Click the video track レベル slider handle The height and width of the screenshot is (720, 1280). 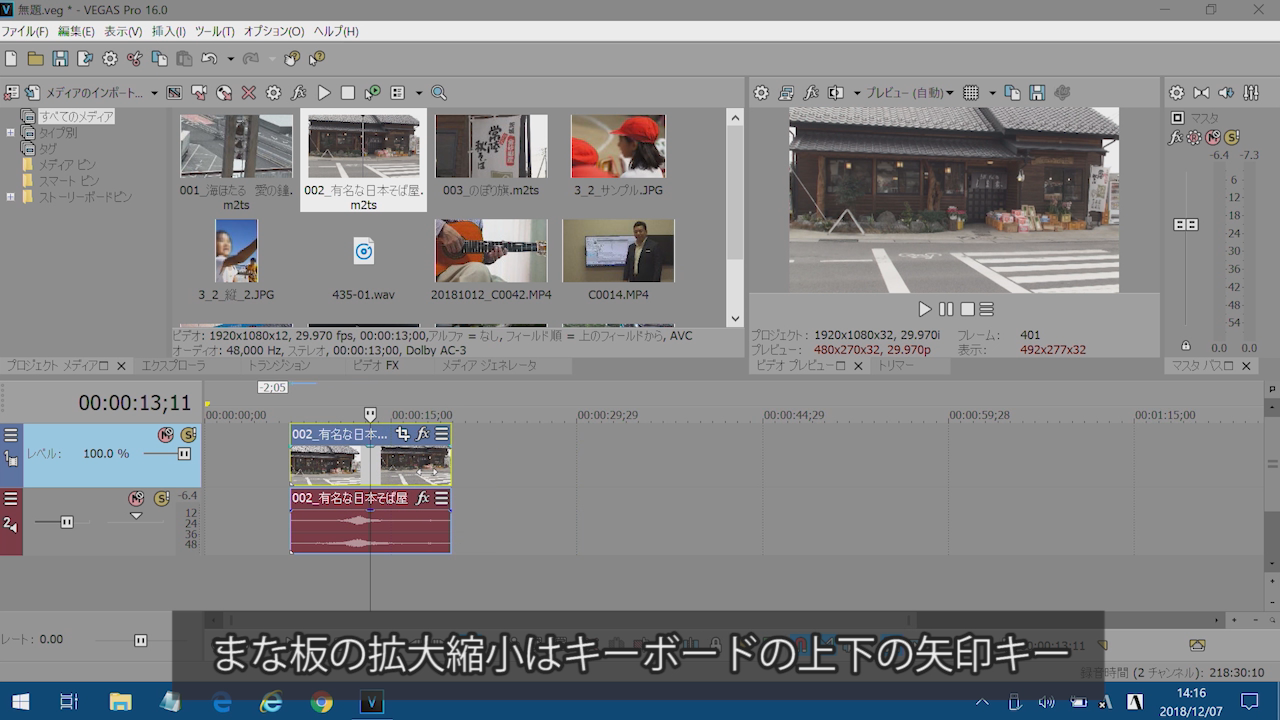184,454
